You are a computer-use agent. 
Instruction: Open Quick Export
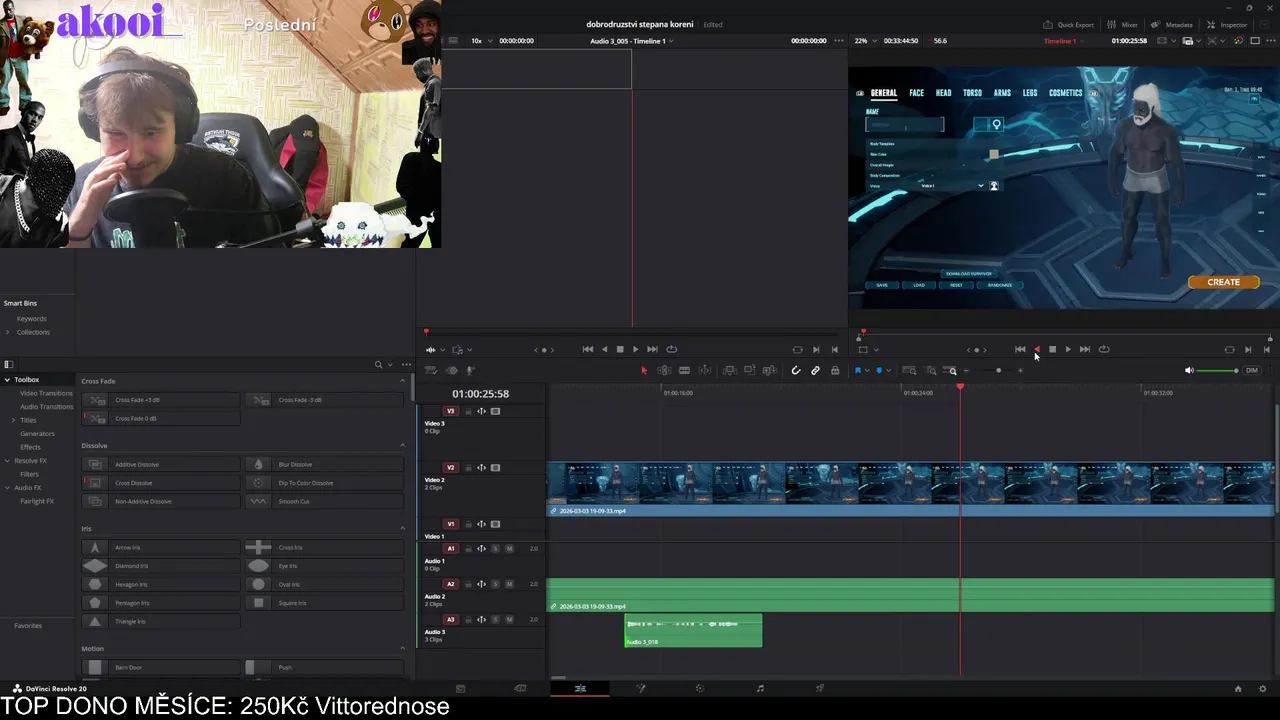coord(1068,24)
